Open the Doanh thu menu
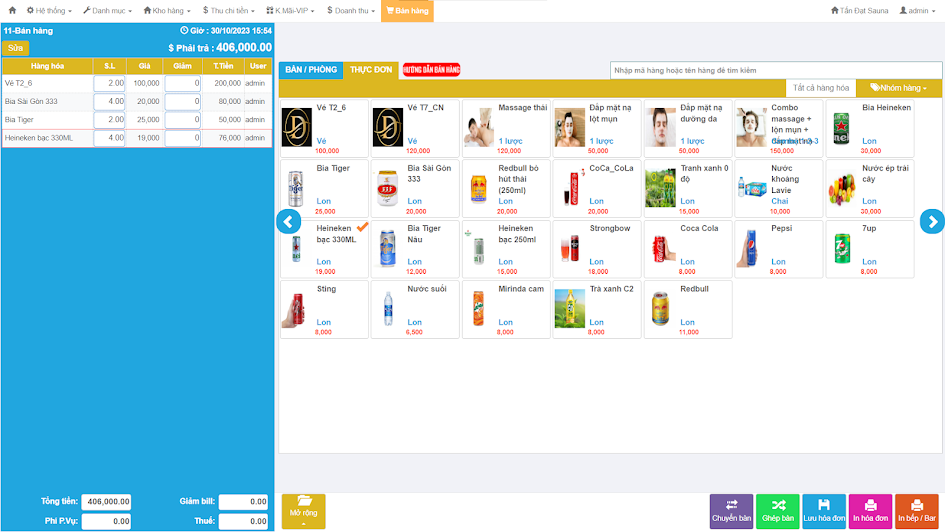 (x=351, y=10)
